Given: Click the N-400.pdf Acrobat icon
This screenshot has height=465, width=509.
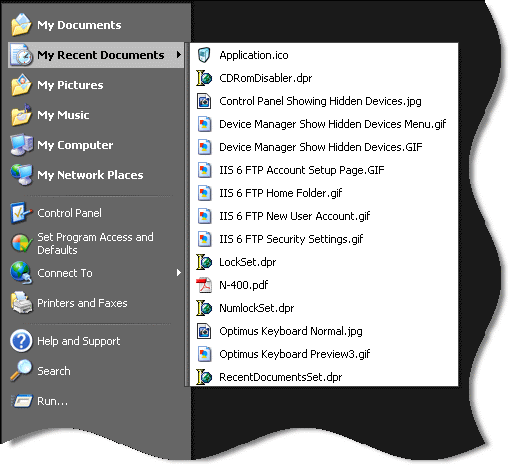Looking at the screenshot, I should pyautogui.click(x=204, y=285).
